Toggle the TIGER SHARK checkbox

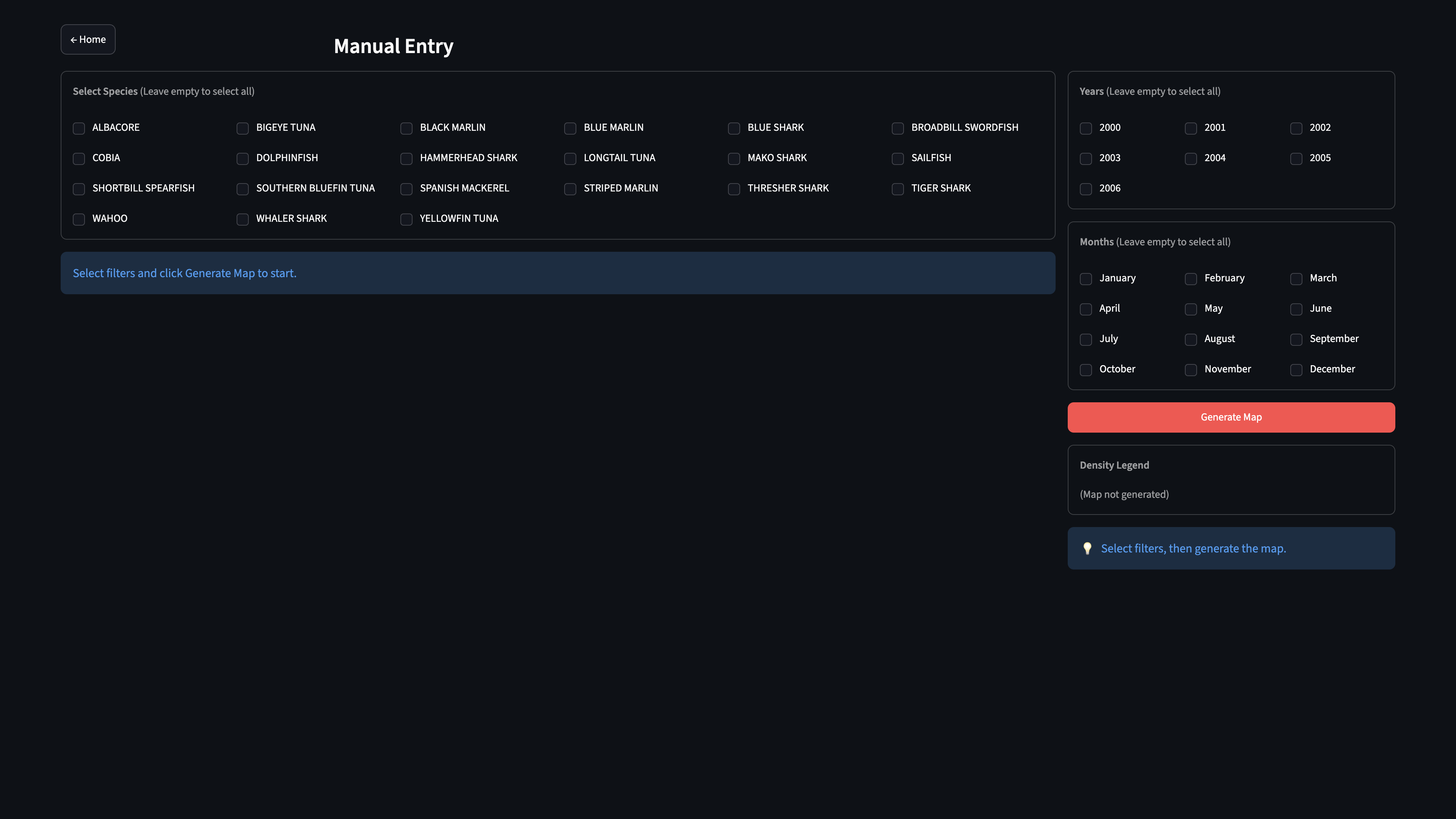pos(897,189)
